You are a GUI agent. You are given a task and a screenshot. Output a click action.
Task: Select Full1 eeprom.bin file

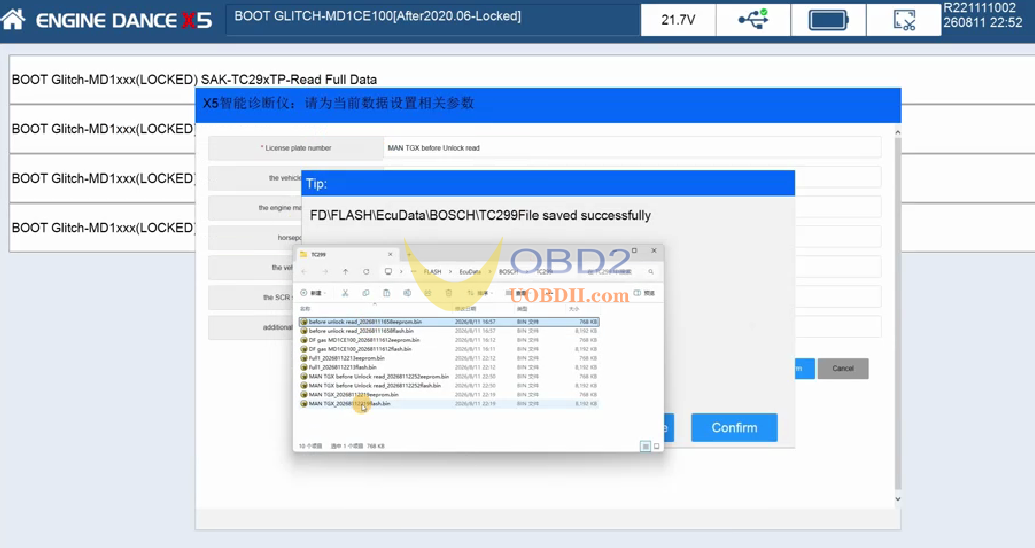[449, 358]
